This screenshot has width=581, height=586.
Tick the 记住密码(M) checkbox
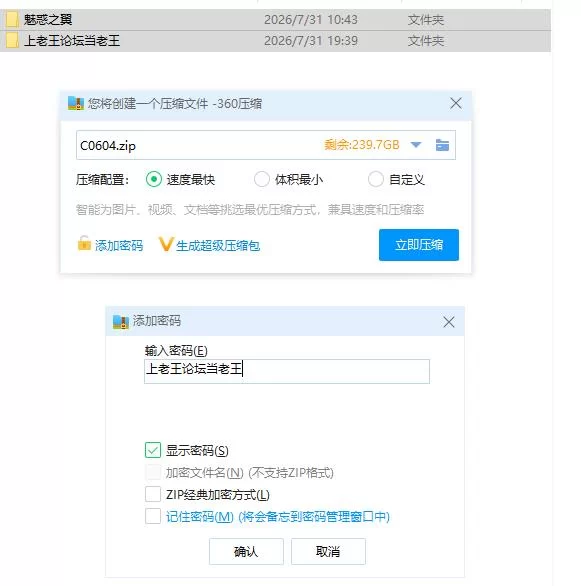click(153, 516)
